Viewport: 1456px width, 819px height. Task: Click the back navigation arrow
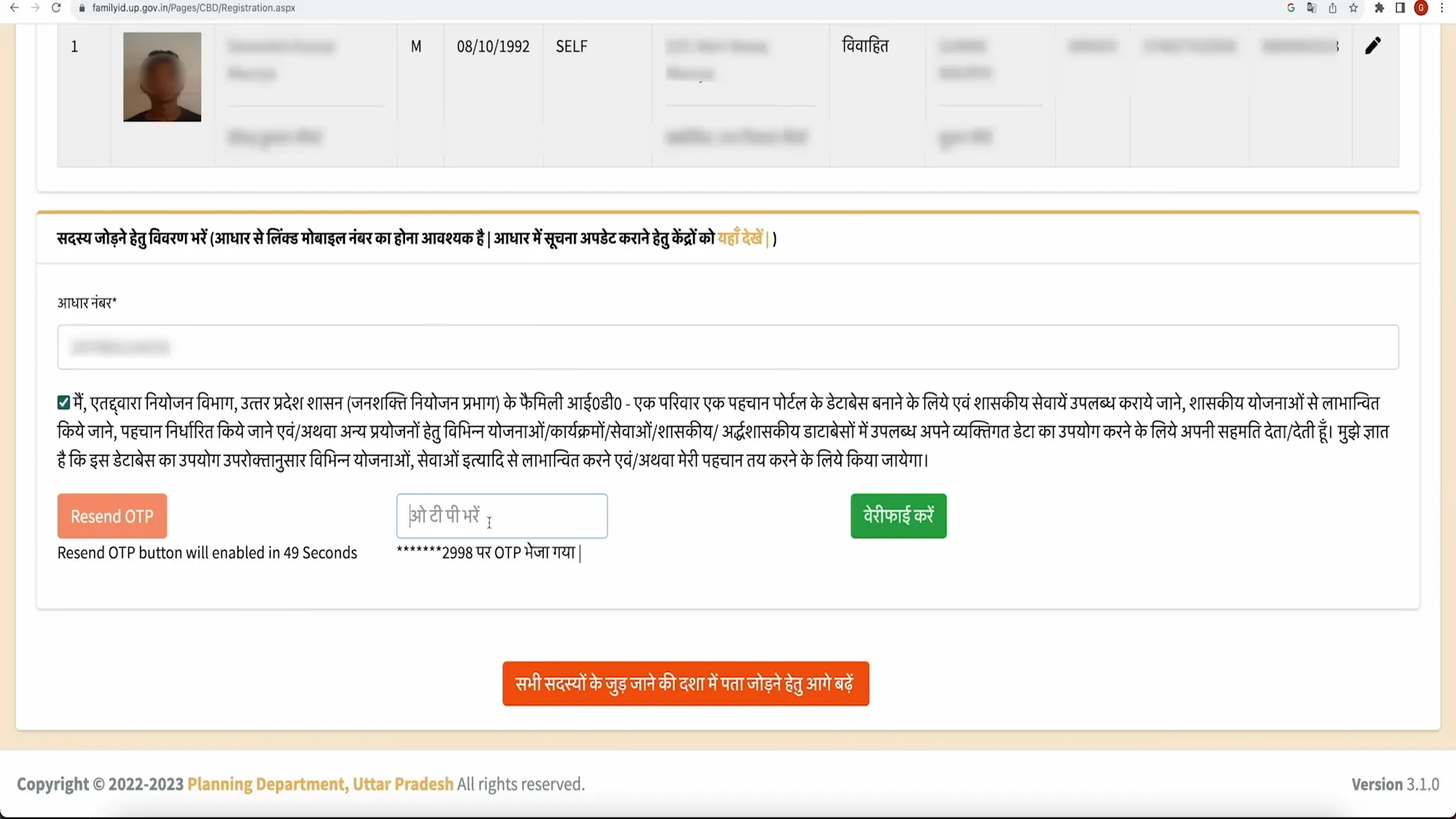click(x=14, y=8)
